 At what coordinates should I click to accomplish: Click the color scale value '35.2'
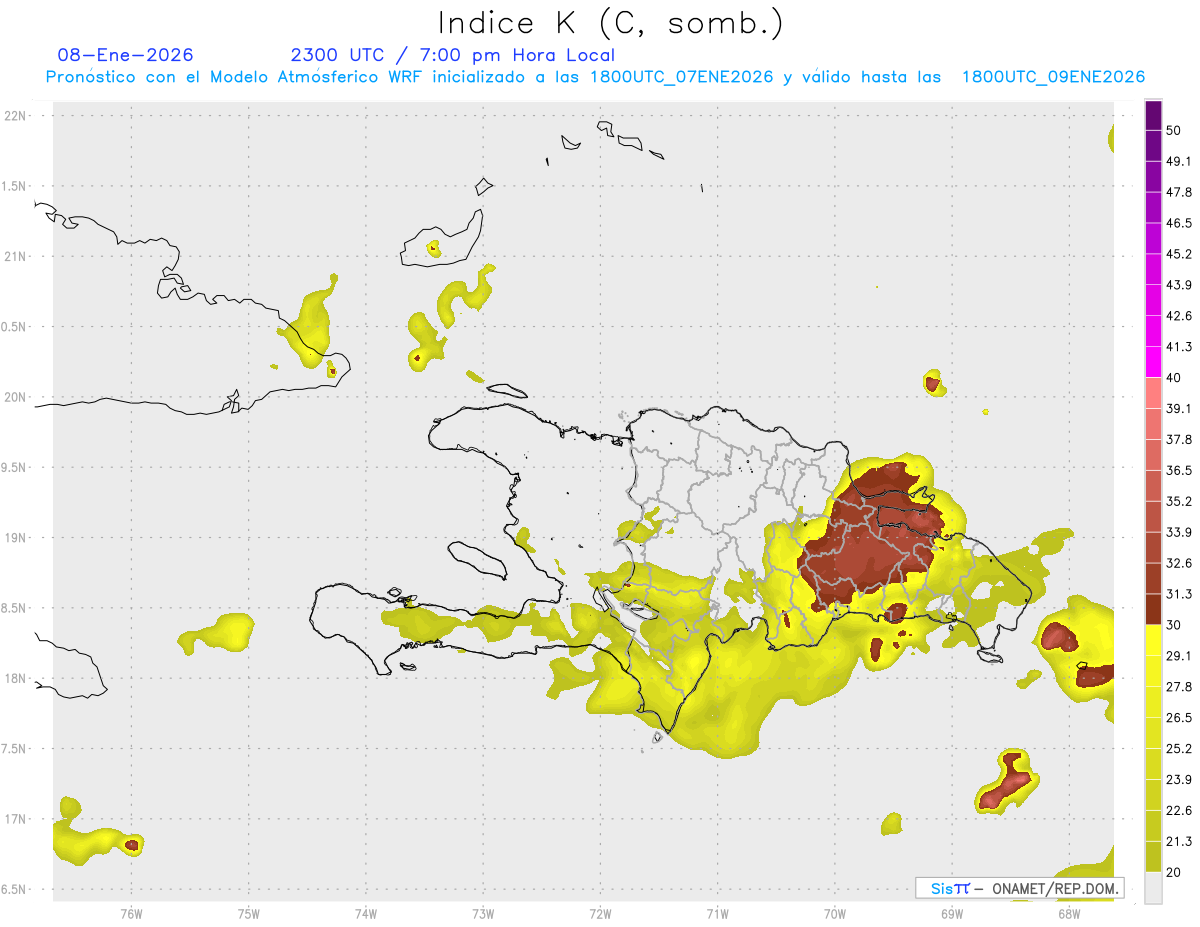(1178, 502)
